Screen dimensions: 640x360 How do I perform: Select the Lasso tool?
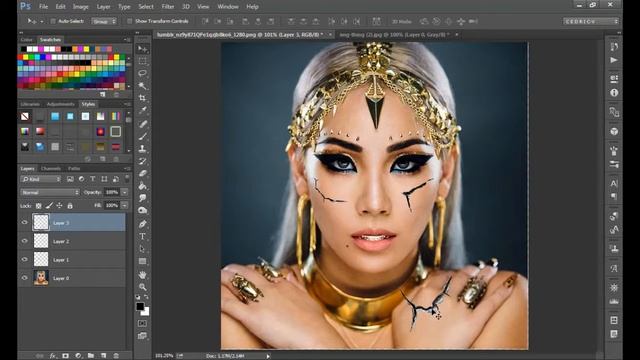point(142,73)
